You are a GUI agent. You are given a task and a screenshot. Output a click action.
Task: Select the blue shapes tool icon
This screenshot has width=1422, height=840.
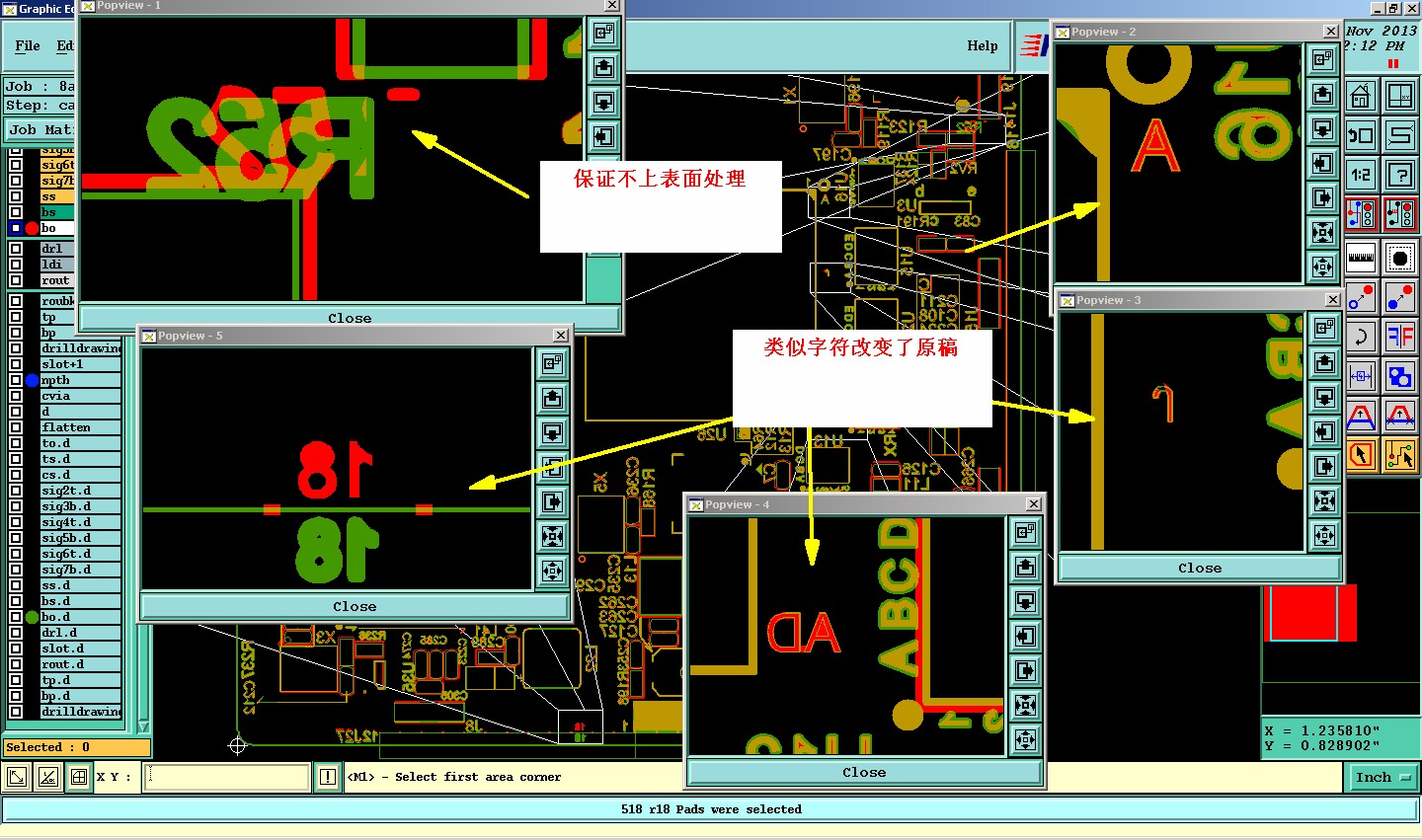point(1400,376)
